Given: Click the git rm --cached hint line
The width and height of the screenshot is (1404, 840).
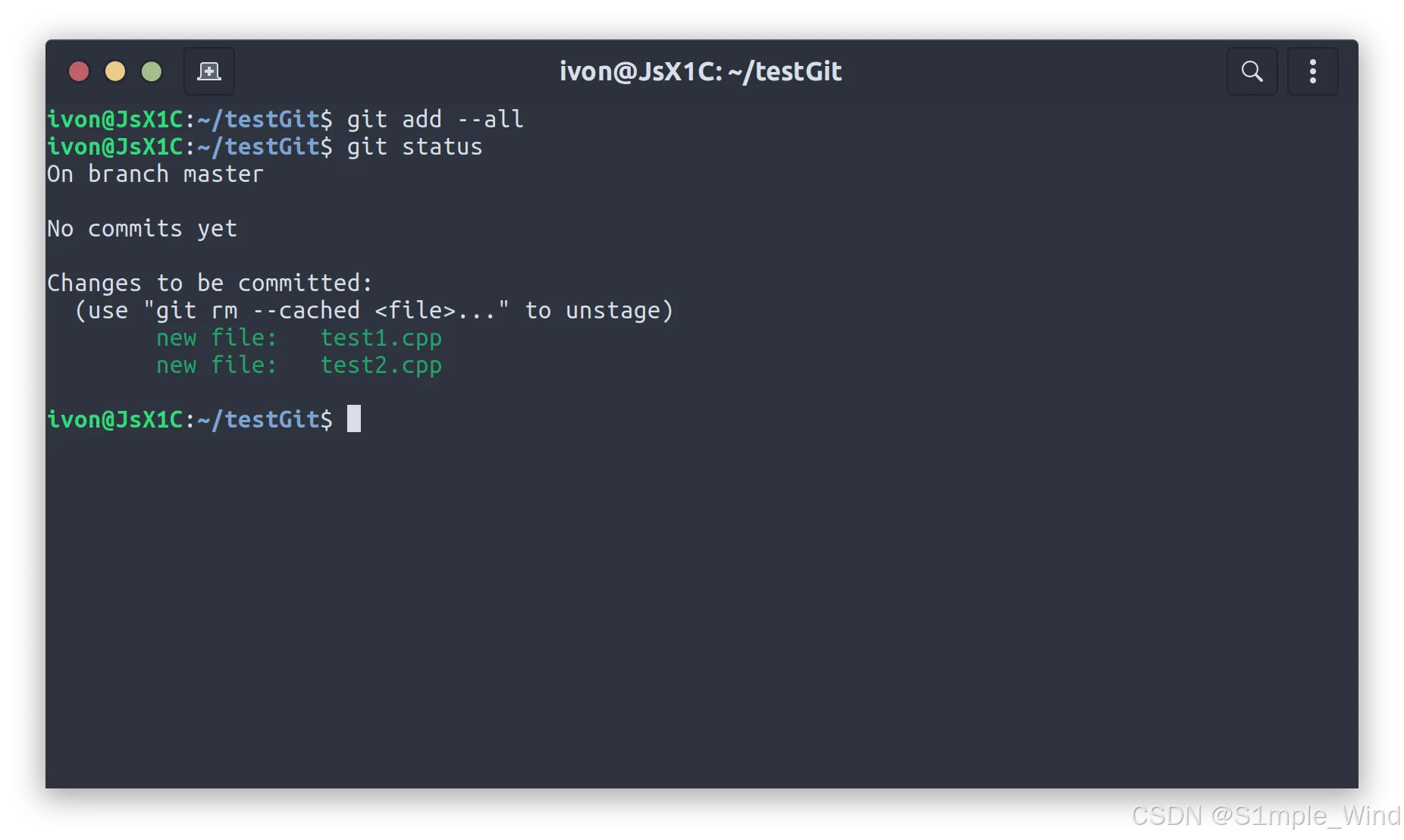Looking at the screenshot, I should point(374,310).
